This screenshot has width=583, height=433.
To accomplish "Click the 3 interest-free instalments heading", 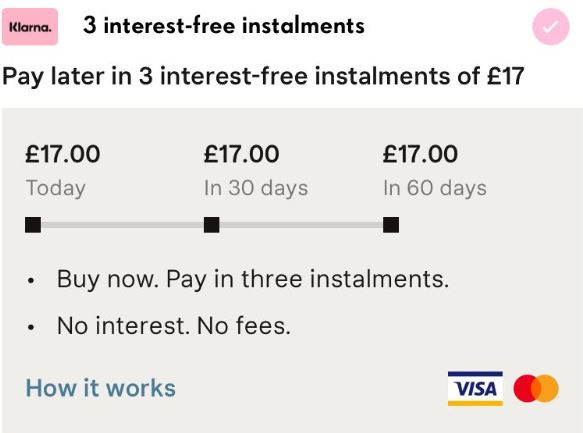I will [x=224, y=26].
